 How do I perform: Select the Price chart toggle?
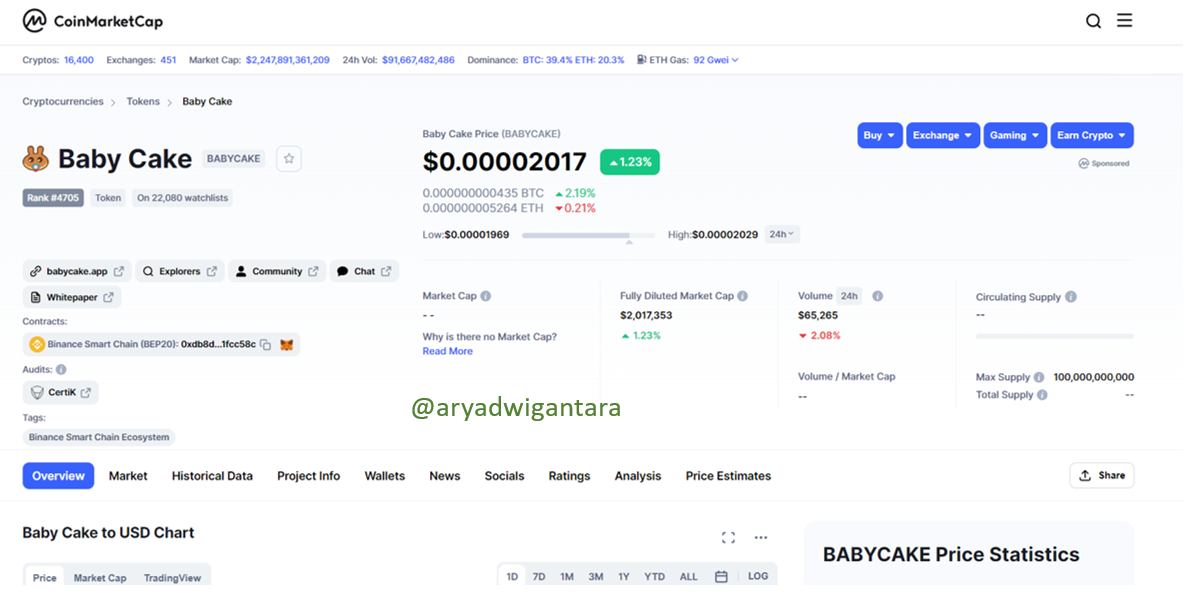(44, 577)
